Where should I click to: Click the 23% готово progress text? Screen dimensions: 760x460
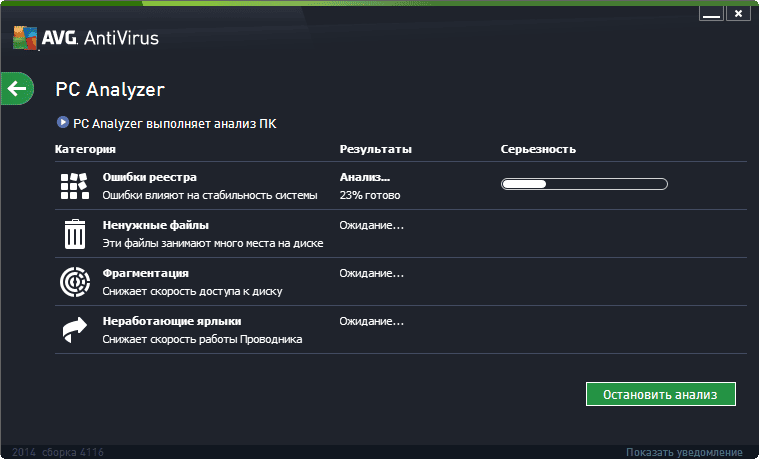[370, 195]
